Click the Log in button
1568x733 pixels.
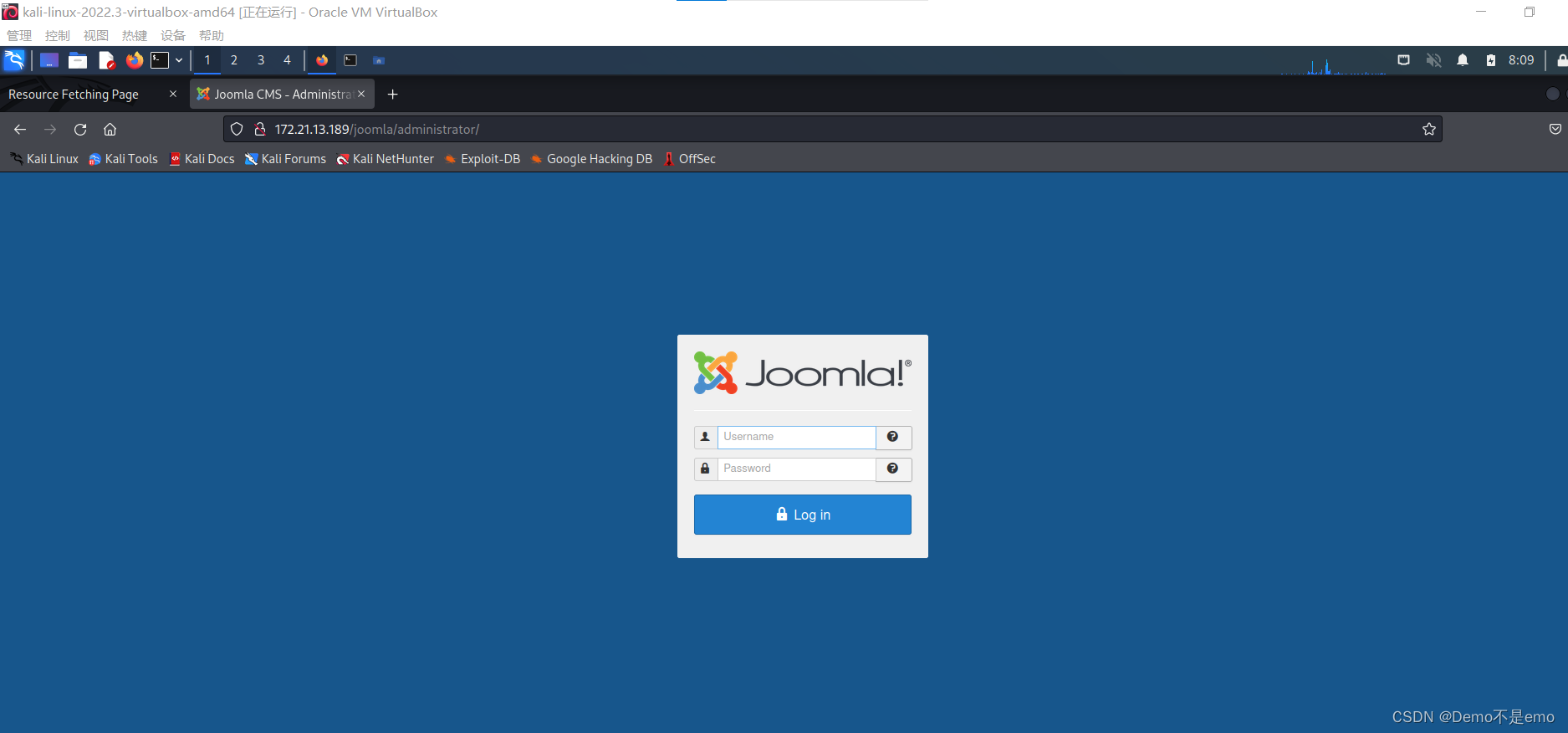[803, 515]
